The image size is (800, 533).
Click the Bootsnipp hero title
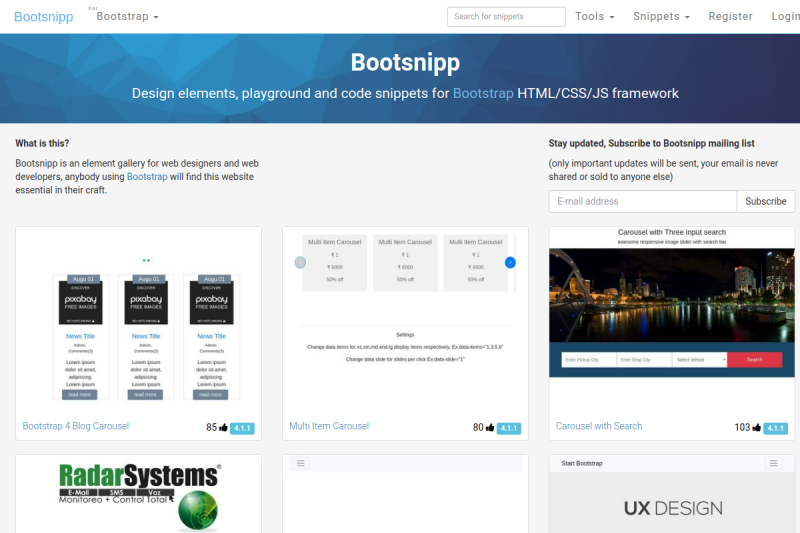[x=405, y=62]
